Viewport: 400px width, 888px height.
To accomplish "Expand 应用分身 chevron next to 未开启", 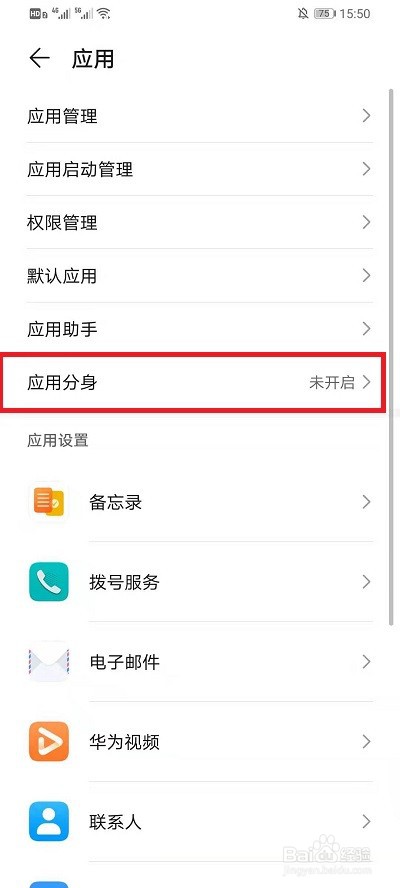I will click(367, 382).
